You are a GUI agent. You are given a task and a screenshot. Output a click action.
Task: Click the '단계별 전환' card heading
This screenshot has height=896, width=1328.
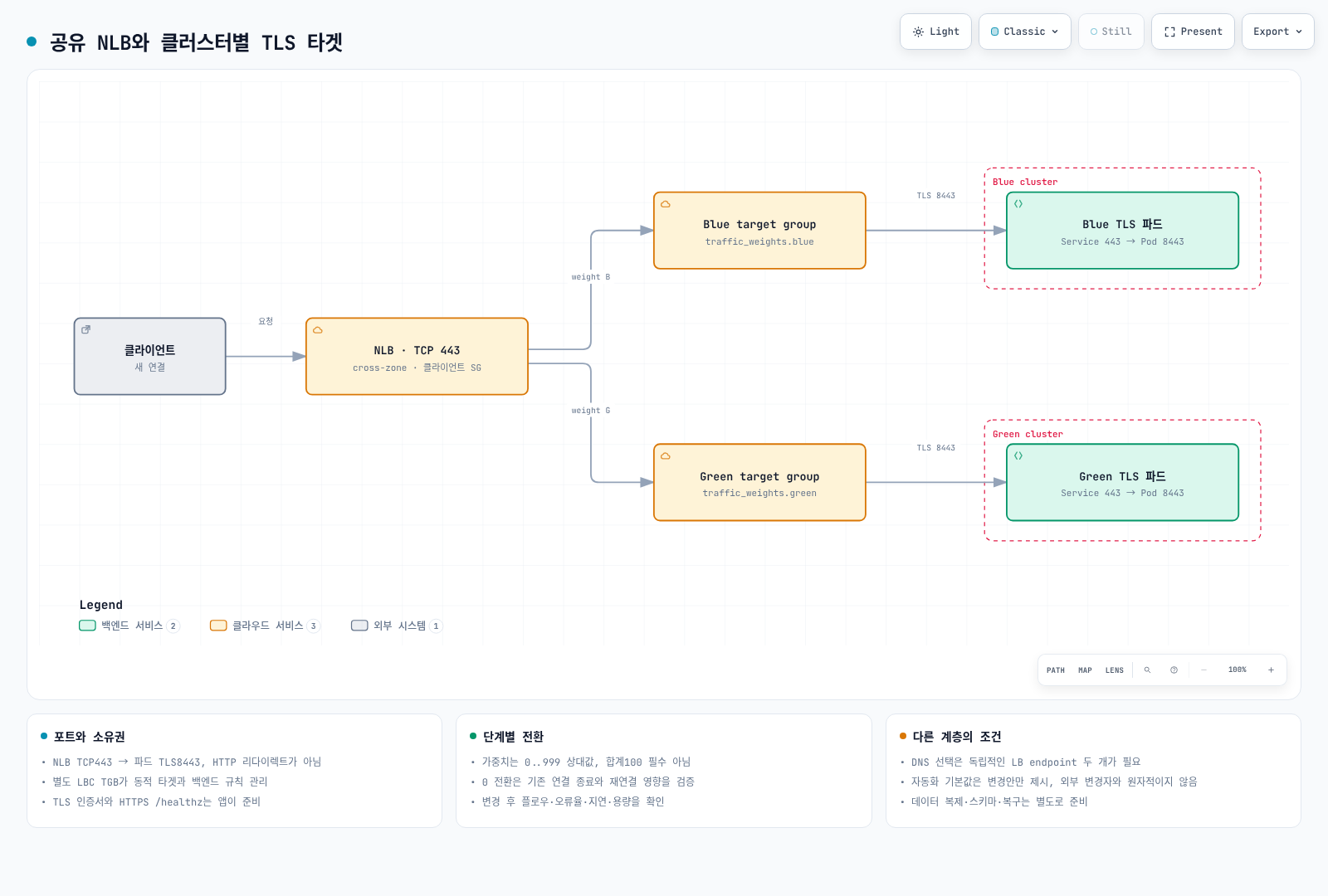point(513,737)
